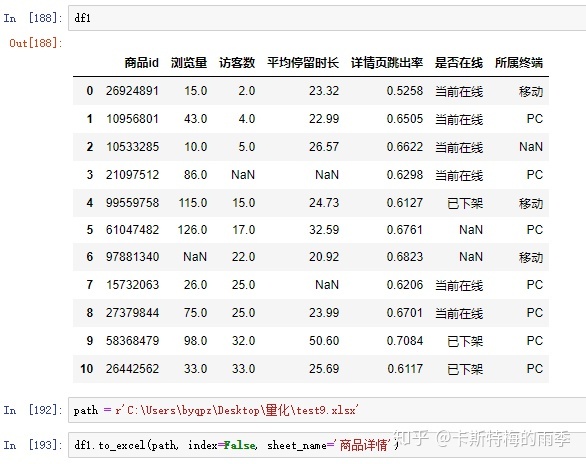Click the bounce rate value 0.6117
The width and height of the screenshot is (586, 464).
coord(405,369)
